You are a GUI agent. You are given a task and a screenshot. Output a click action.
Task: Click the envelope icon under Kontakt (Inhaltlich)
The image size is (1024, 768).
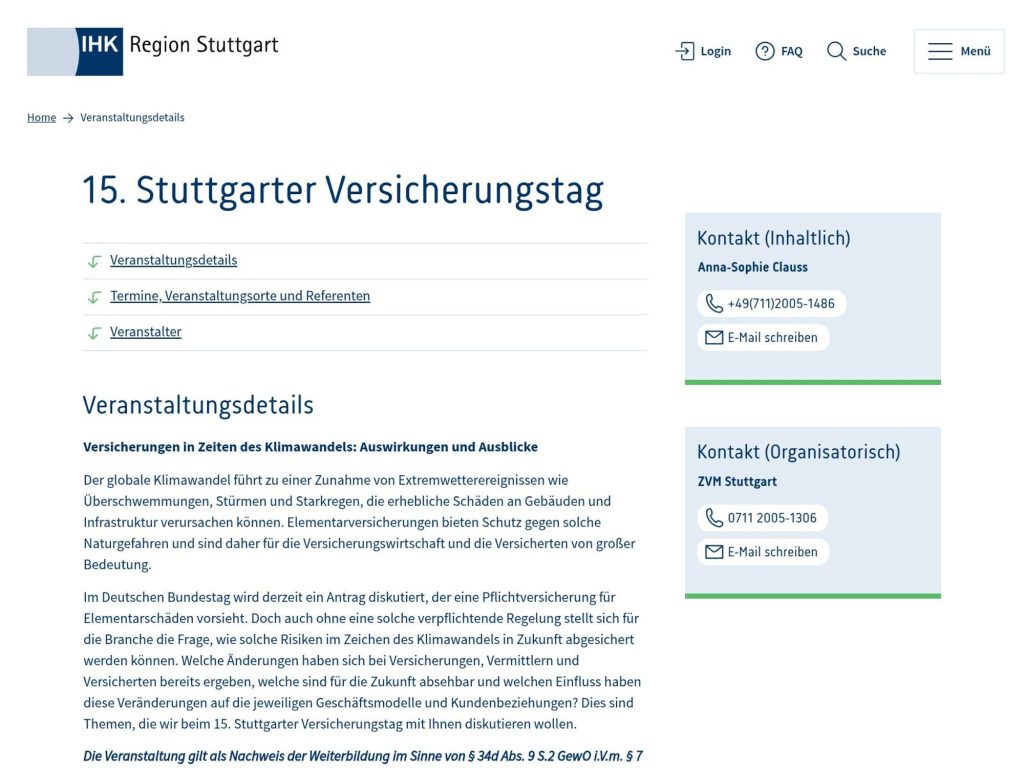[x=713, y=337]
